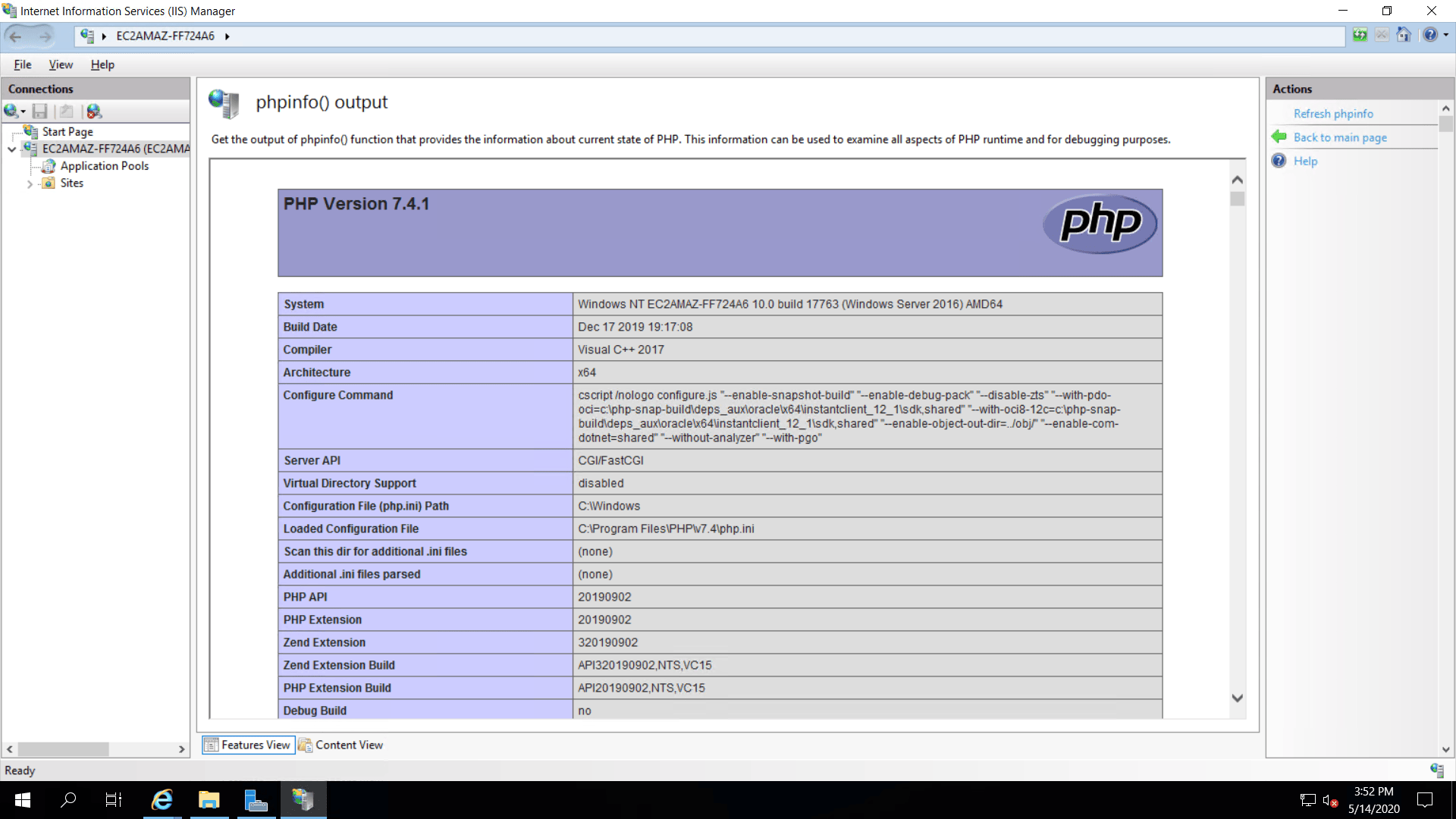Click the 'Visual C++ 2017' Compiler value

(x=620, y=350)
